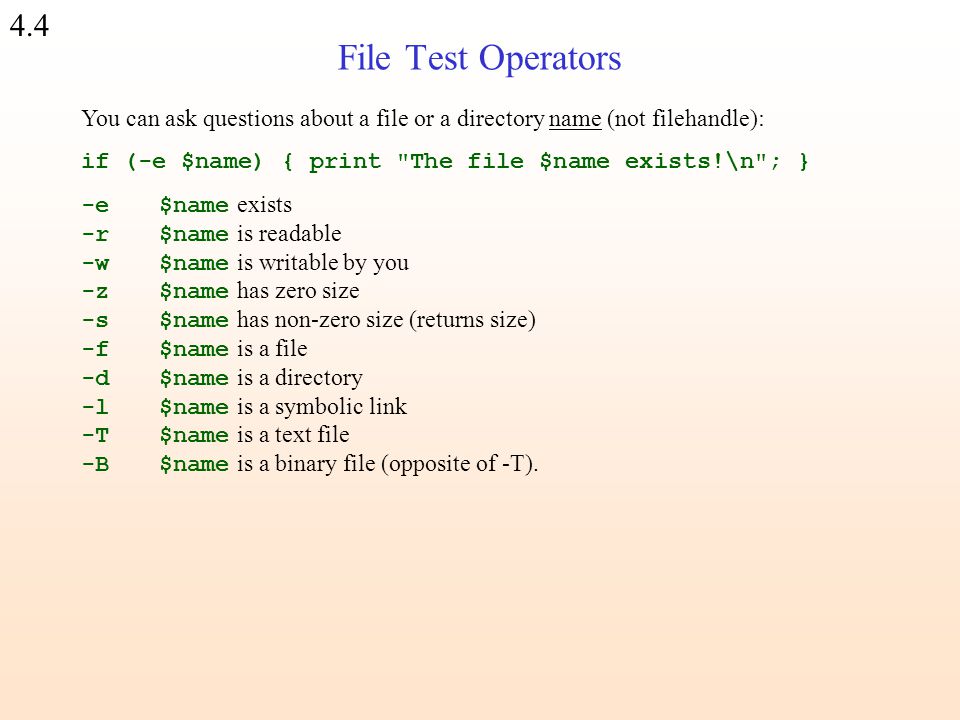Select the slide number 4.4

(29, 26)
